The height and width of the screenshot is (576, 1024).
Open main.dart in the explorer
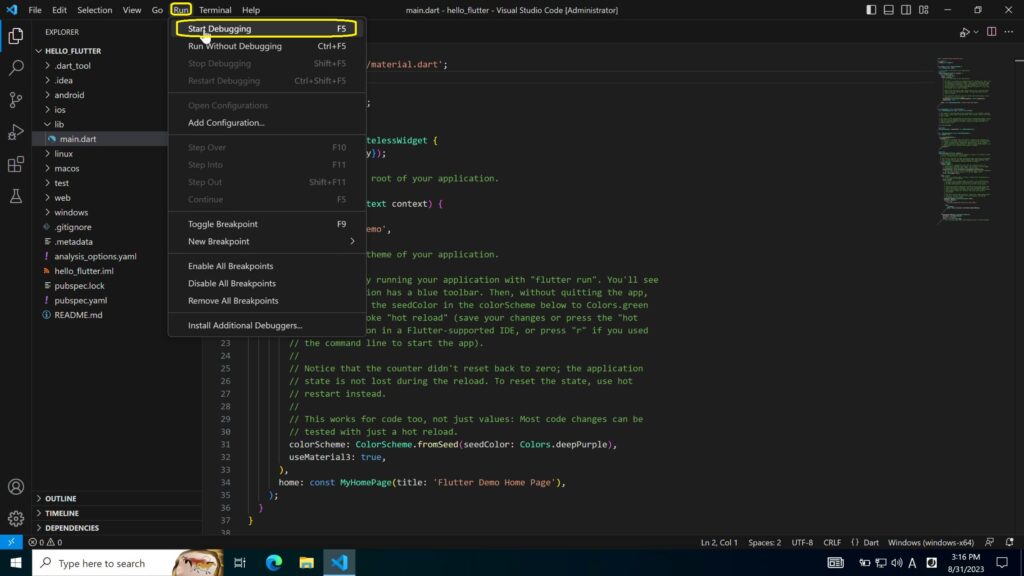(100, 139)
